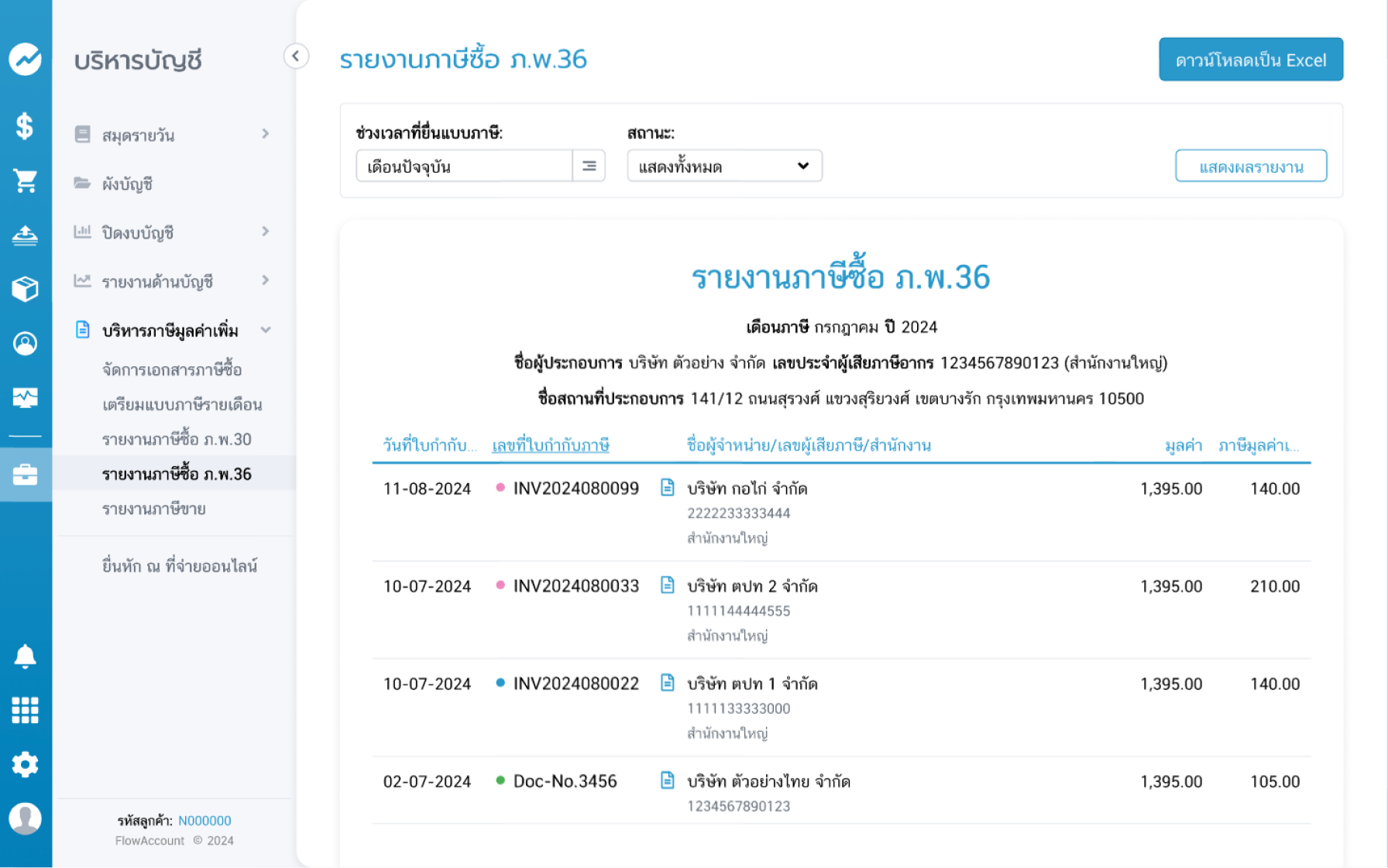The width and height of the screenshot is (1388, 868).
Task: Open the สถานะ dropdown showing แสดงทั้งหมด
Action: pos(724,166)
